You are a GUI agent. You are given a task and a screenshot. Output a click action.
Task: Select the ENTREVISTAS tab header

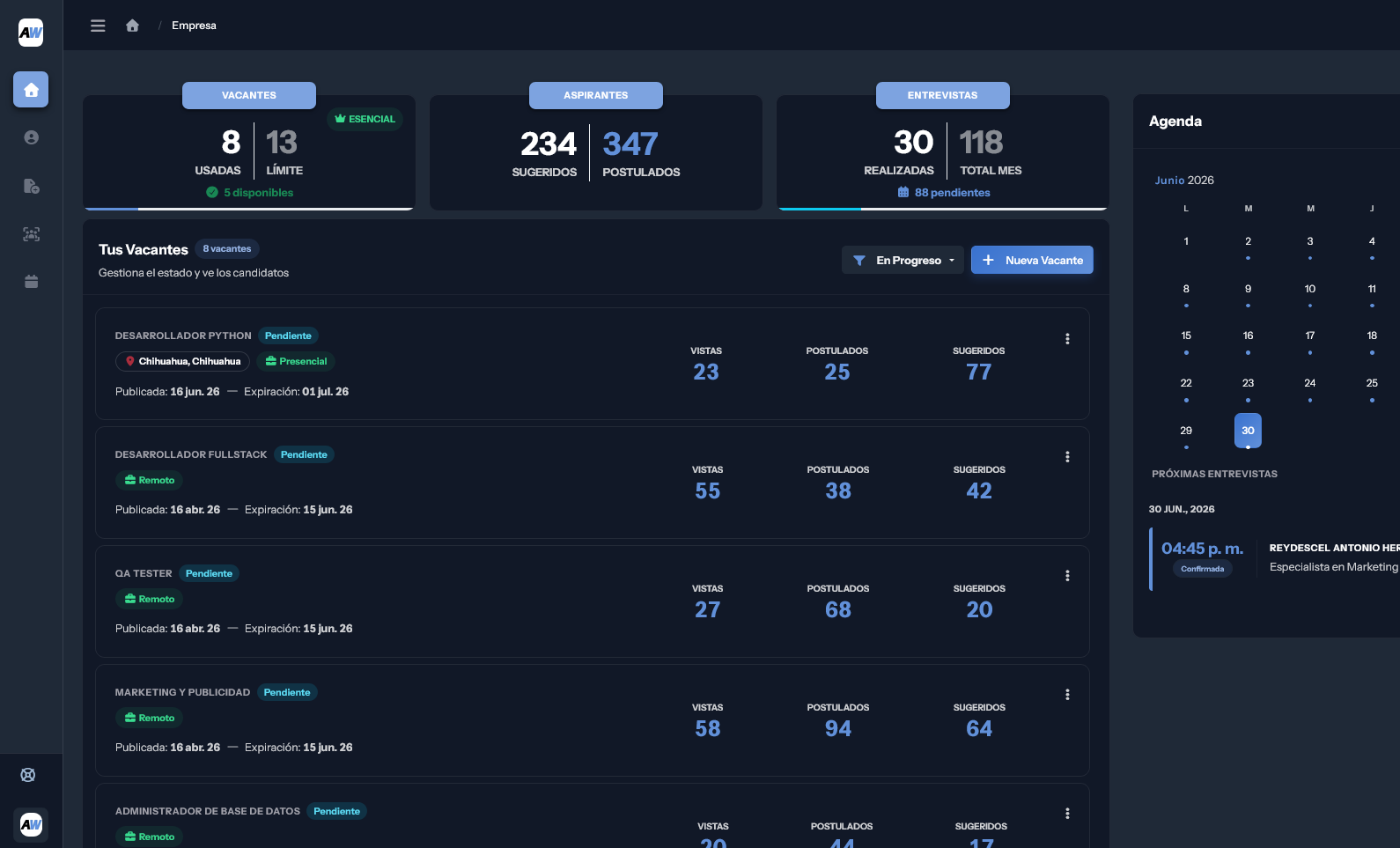coord(943,95)
